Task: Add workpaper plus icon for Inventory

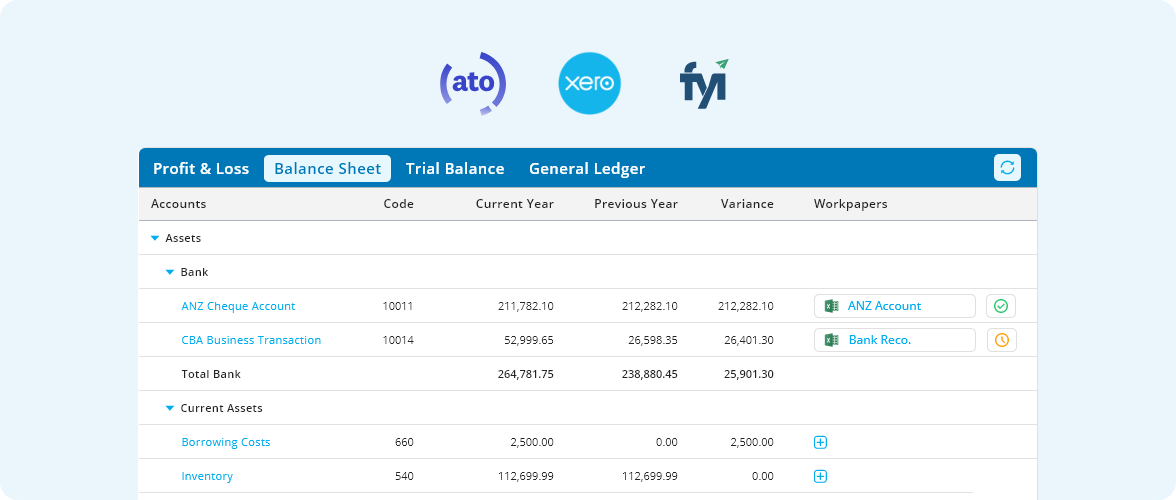Action: (x=820, y=476)
